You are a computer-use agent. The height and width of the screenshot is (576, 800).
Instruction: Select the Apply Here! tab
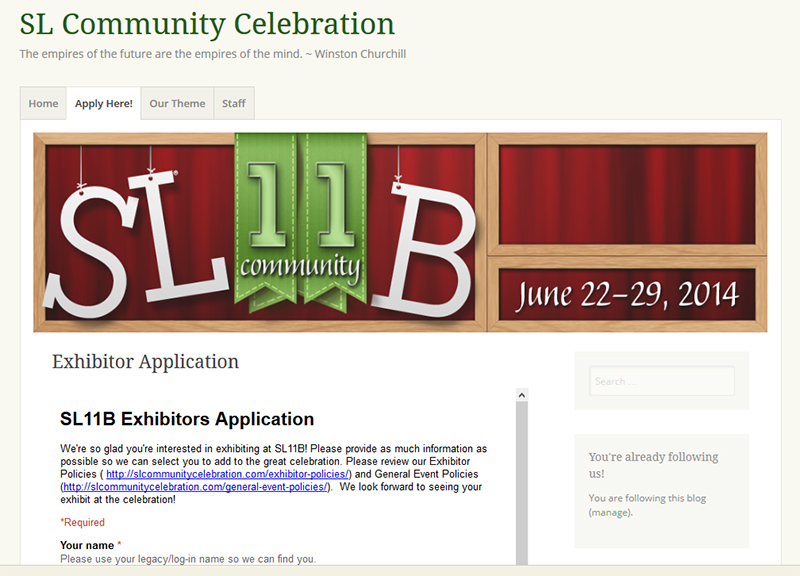(104, 103)
